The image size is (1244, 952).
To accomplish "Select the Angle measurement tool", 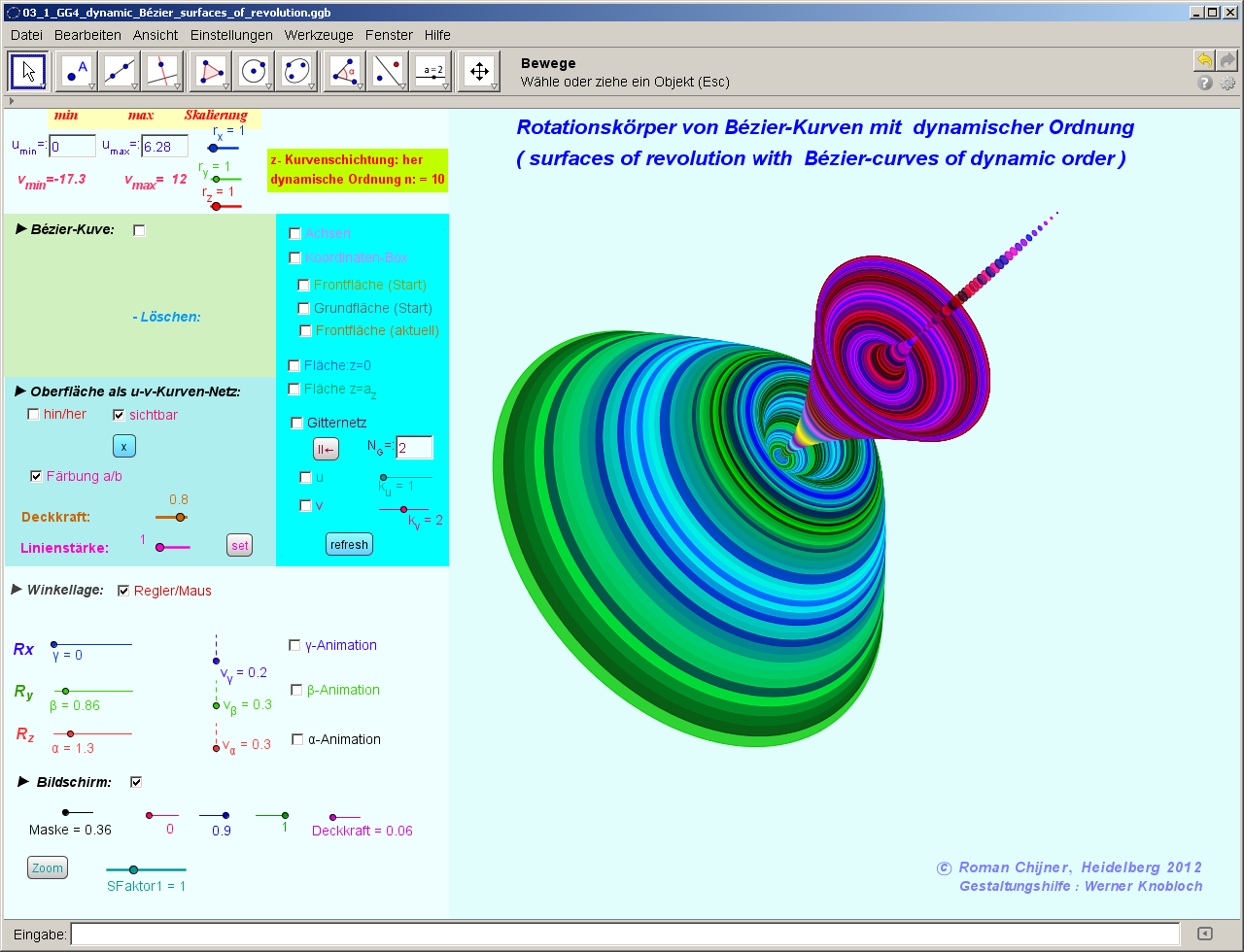I will coord(345,71).
